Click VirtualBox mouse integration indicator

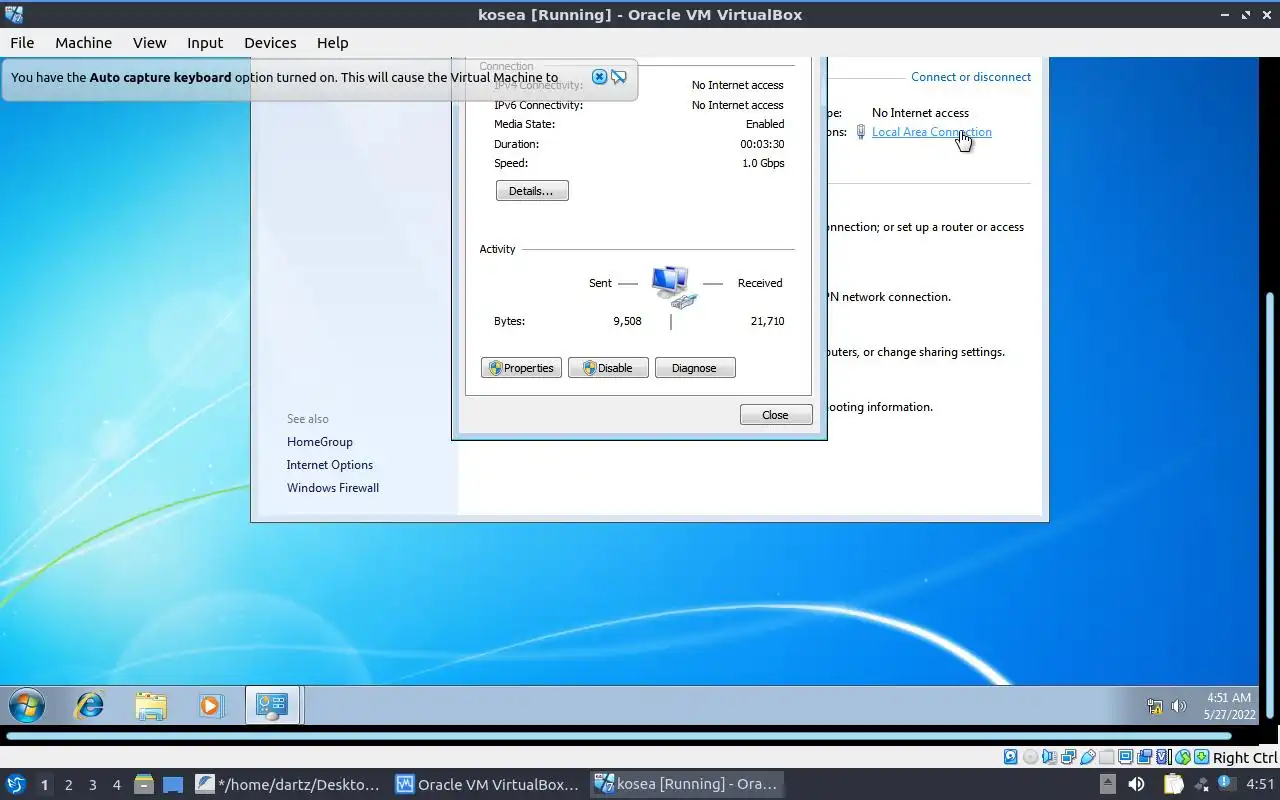(x=1183, y=758)
